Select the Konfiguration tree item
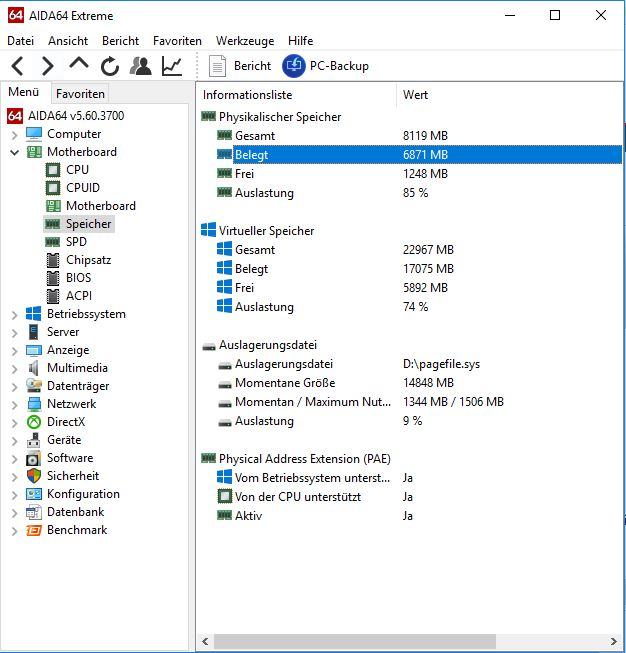 click(83, 494)
